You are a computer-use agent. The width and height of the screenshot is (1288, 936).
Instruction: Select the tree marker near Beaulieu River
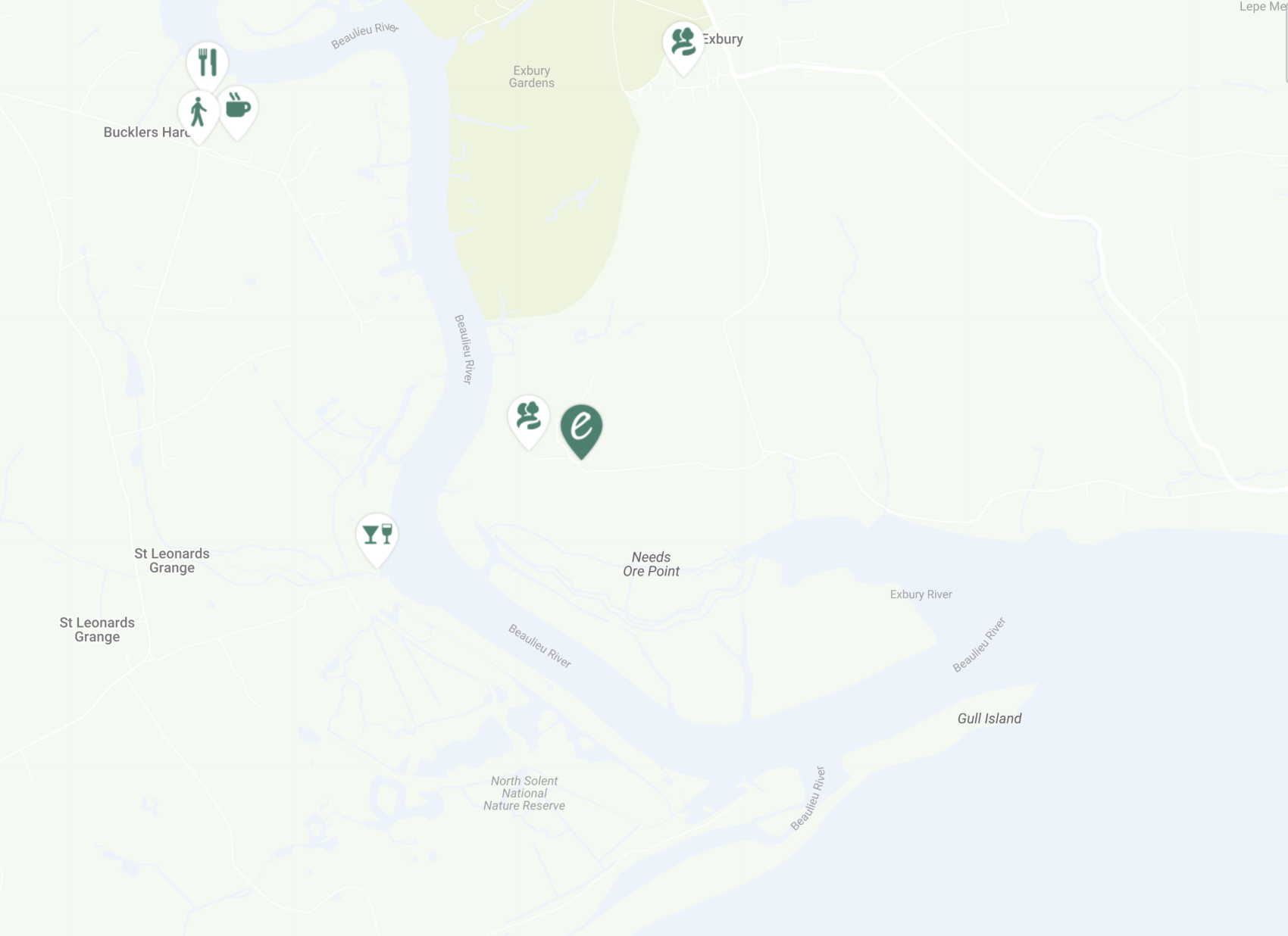pyautogui.click(x=528, y=420)
